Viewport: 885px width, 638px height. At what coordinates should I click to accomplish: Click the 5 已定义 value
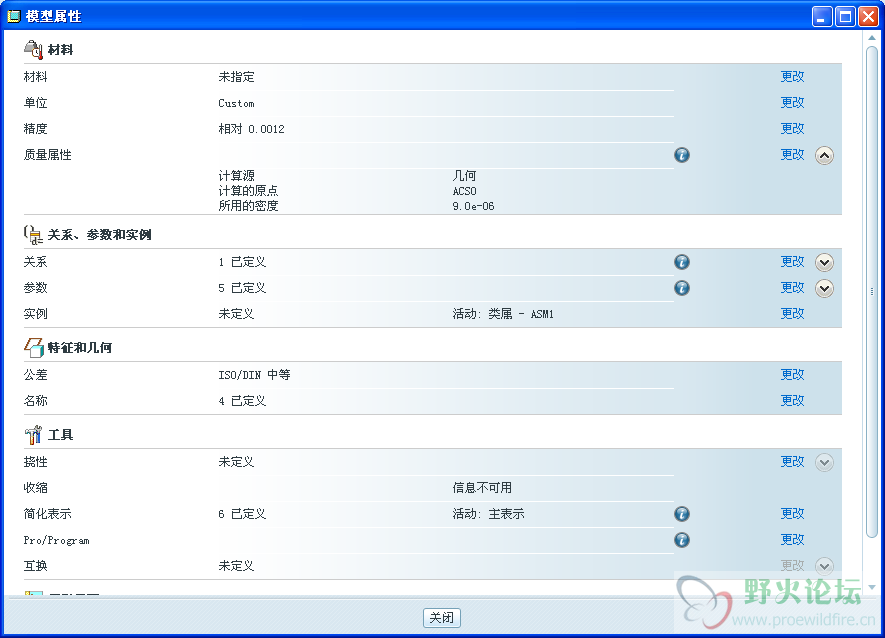[x=242, y=288]
